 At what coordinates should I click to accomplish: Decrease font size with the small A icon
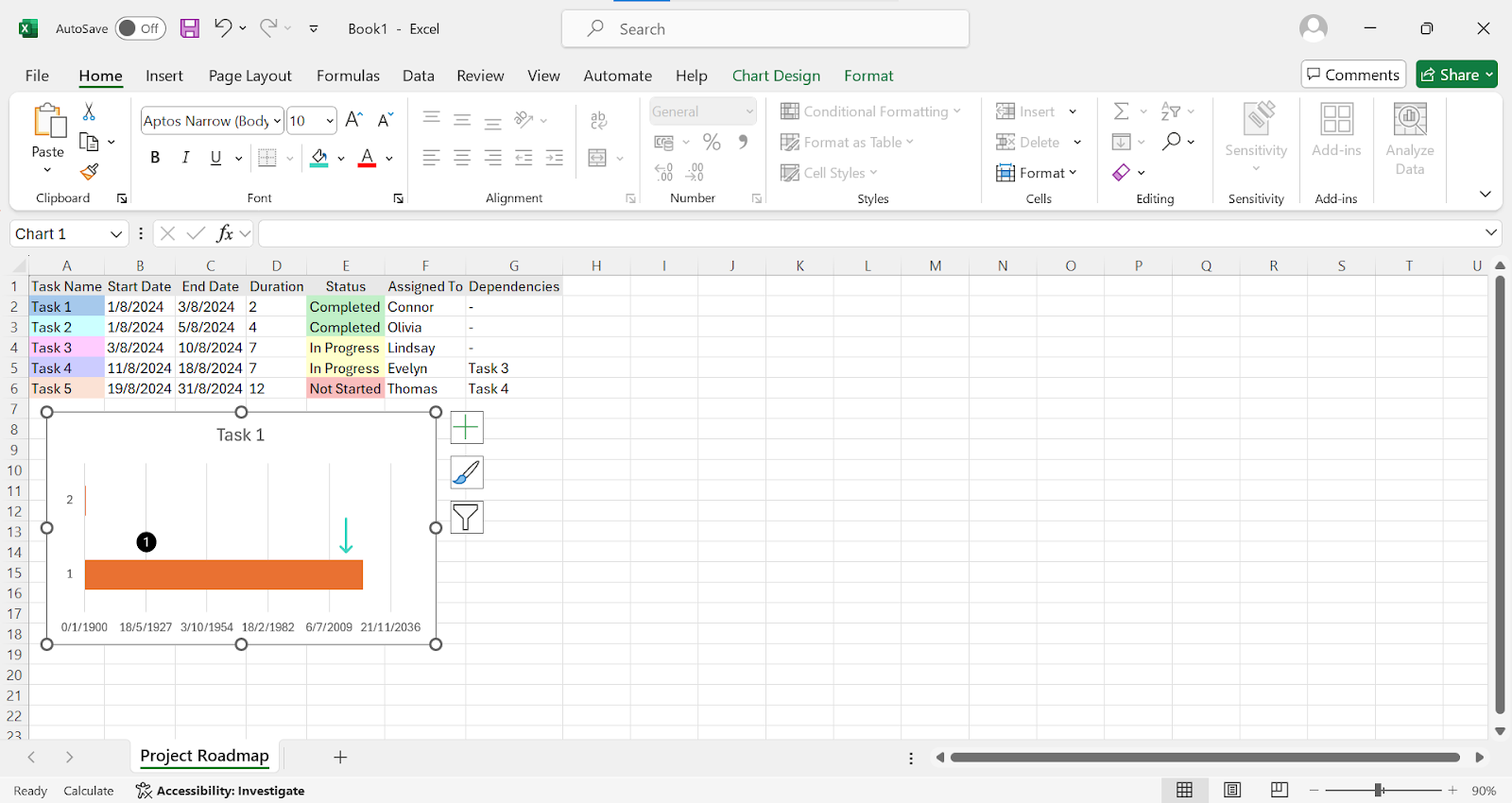point(385,120)
